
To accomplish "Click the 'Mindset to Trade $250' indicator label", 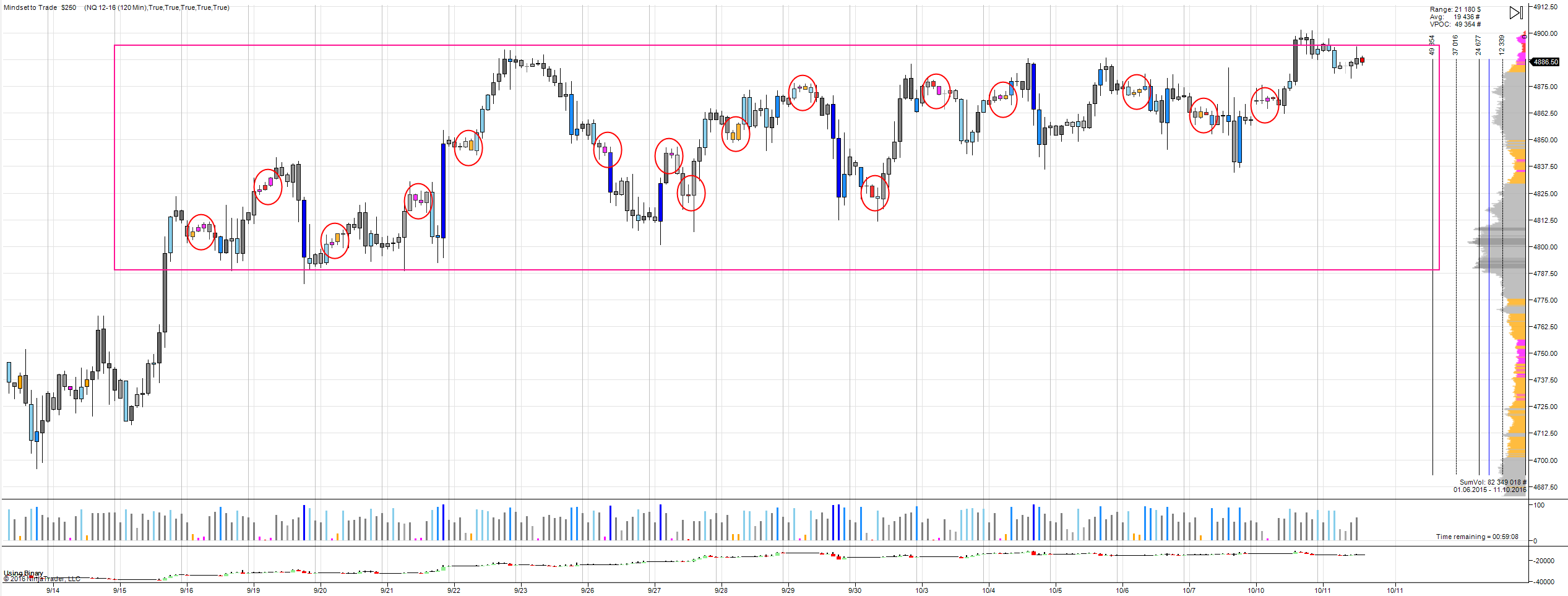I will point(40,7).
